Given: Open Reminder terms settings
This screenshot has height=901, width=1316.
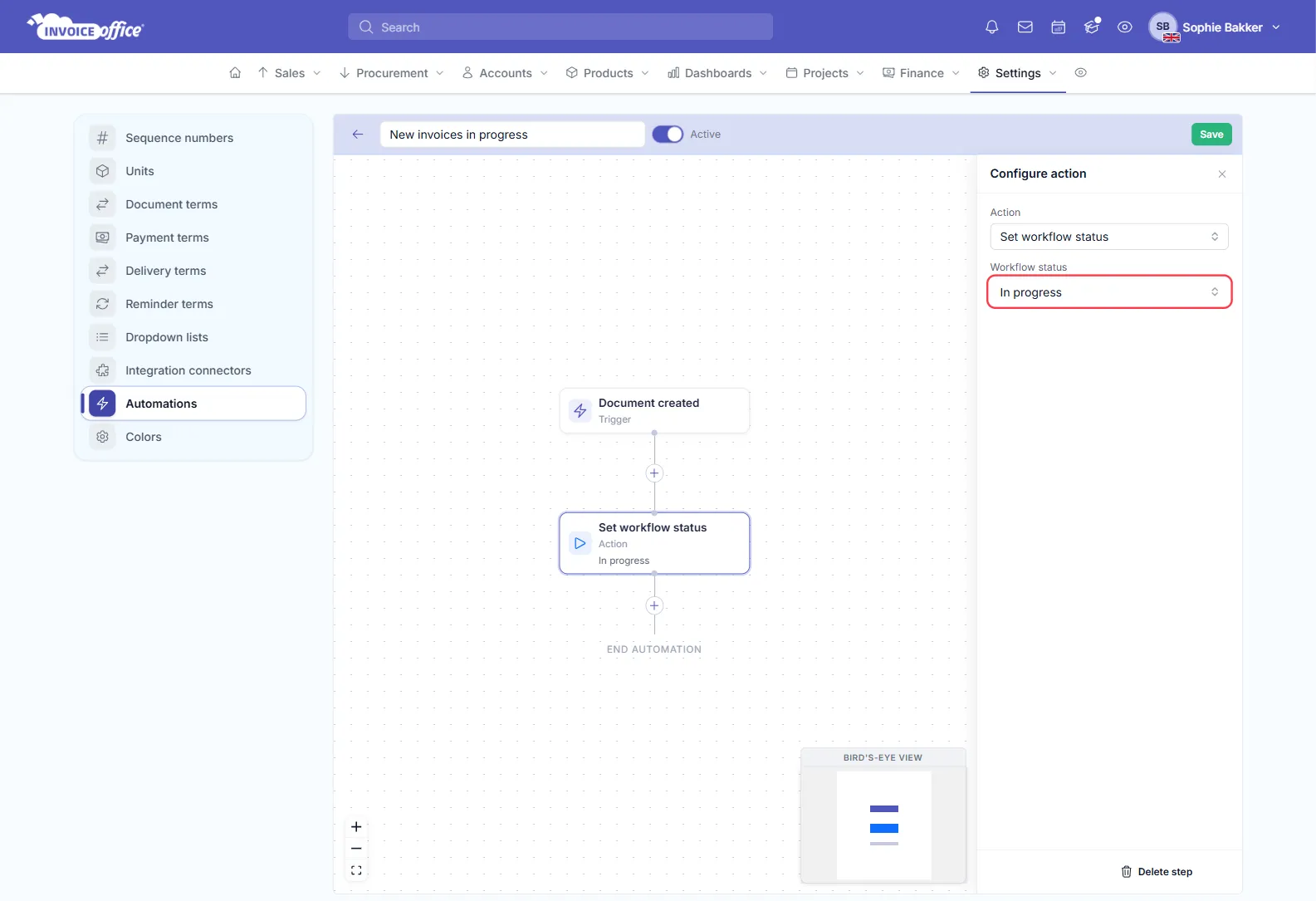Looking at the screenshot, I should pos(193,304).
